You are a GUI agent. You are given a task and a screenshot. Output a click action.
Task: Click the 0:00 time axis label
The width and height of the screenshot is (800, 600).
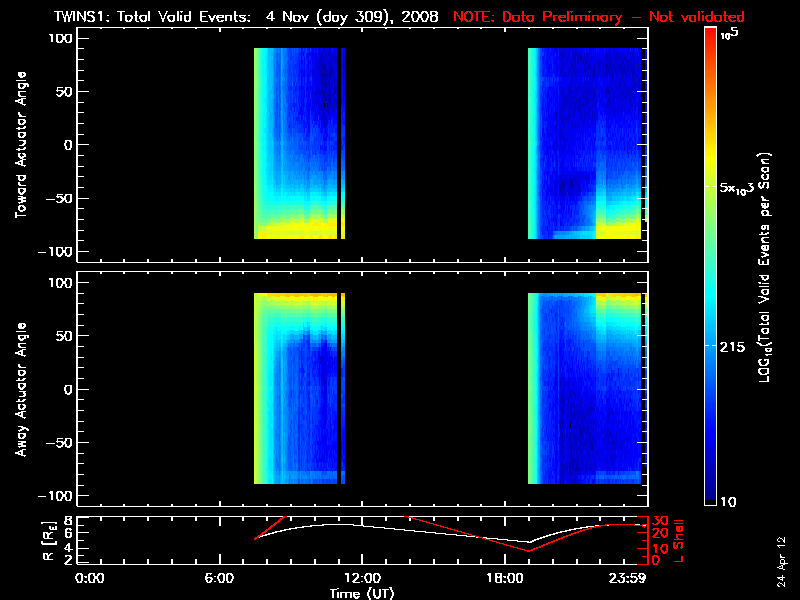pos(89,578)
